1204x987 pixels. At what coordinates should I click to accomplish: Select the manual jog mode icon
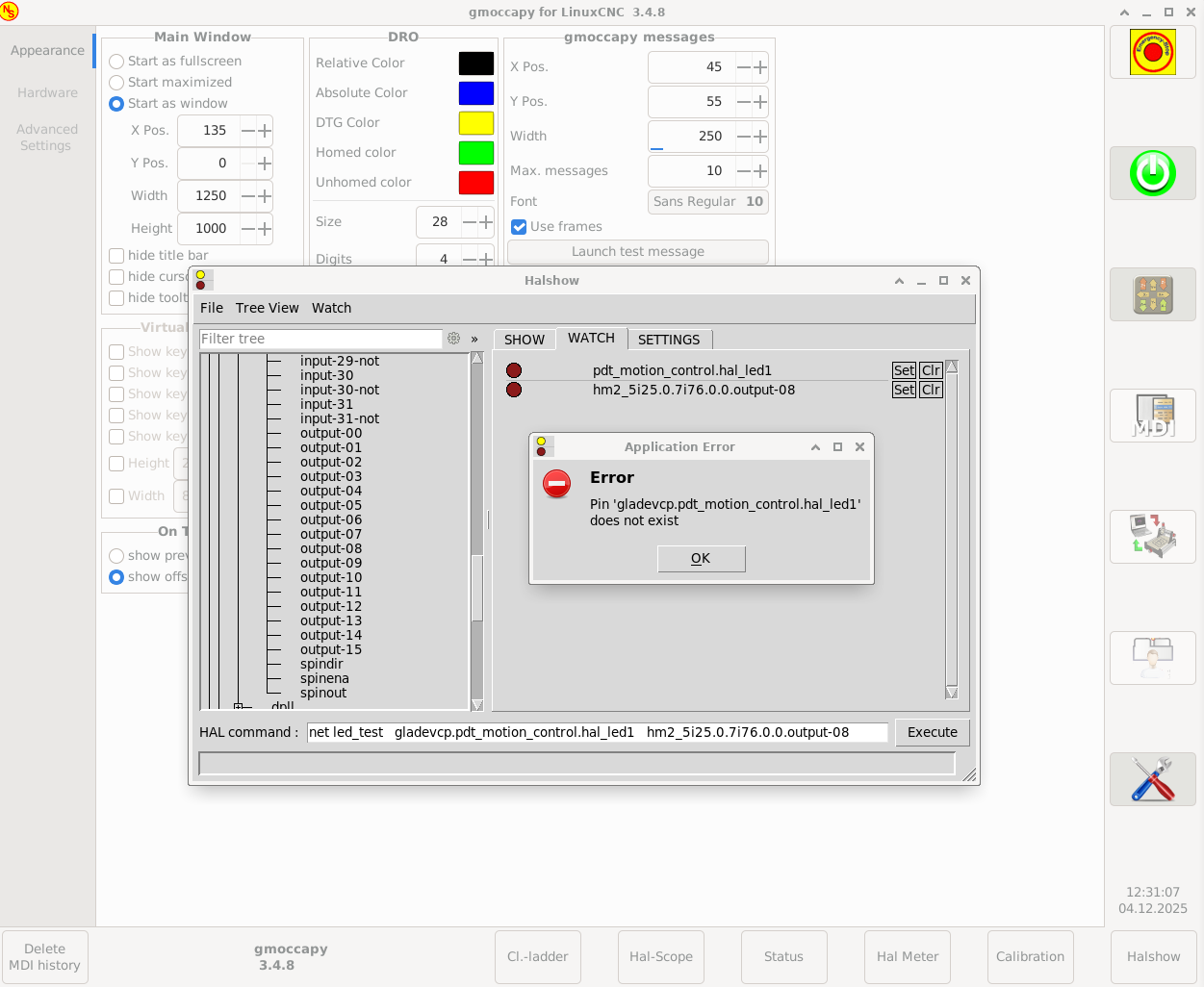tap(1152, 294)
